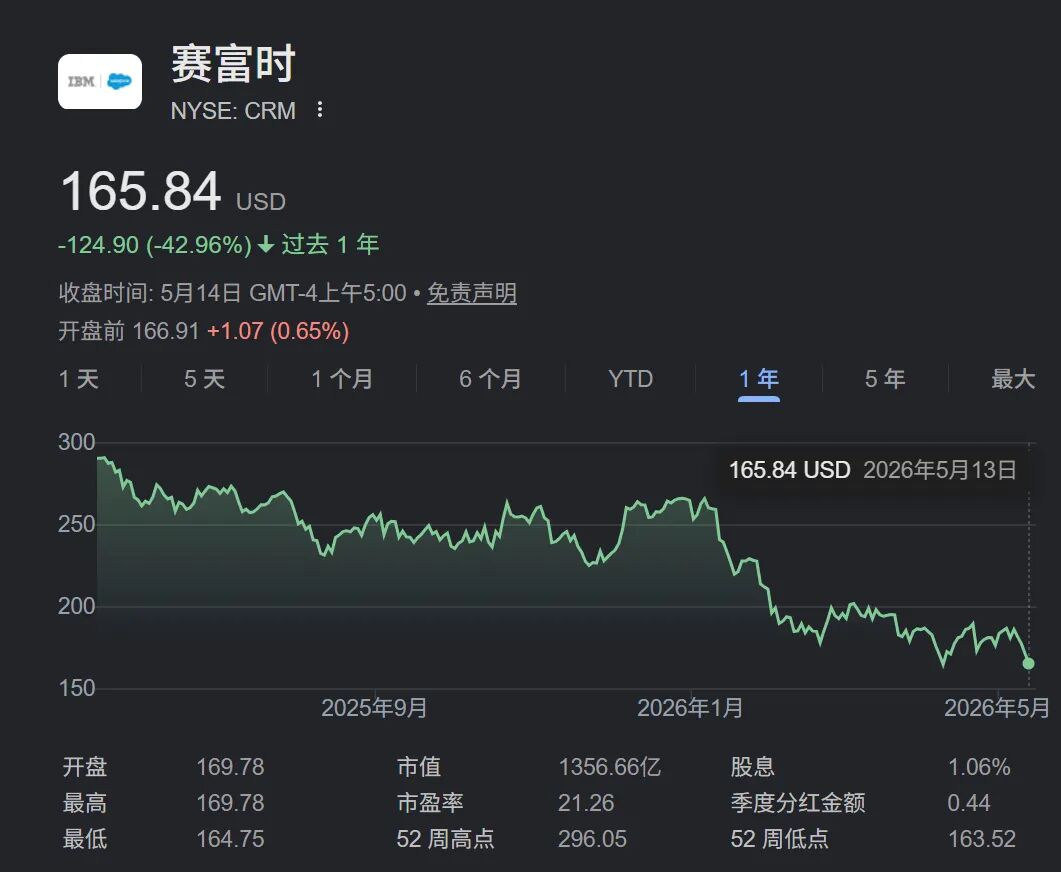The width and height of the screenshot is (1061, 872).
Task: Click the 赛富时 company name
Action: (x=233, y=64)
